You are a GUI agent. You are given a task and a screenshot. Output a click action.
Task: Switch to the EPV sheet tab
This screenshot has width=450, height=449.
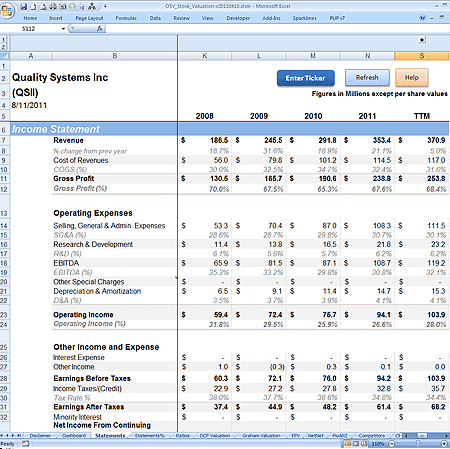(295, 435)
